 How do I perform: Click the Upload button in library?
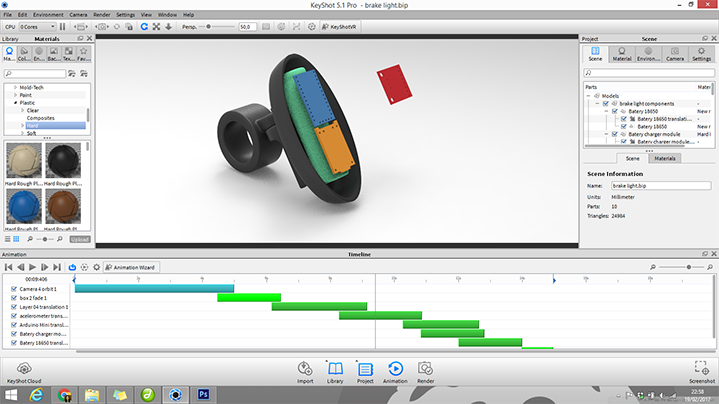80,239
